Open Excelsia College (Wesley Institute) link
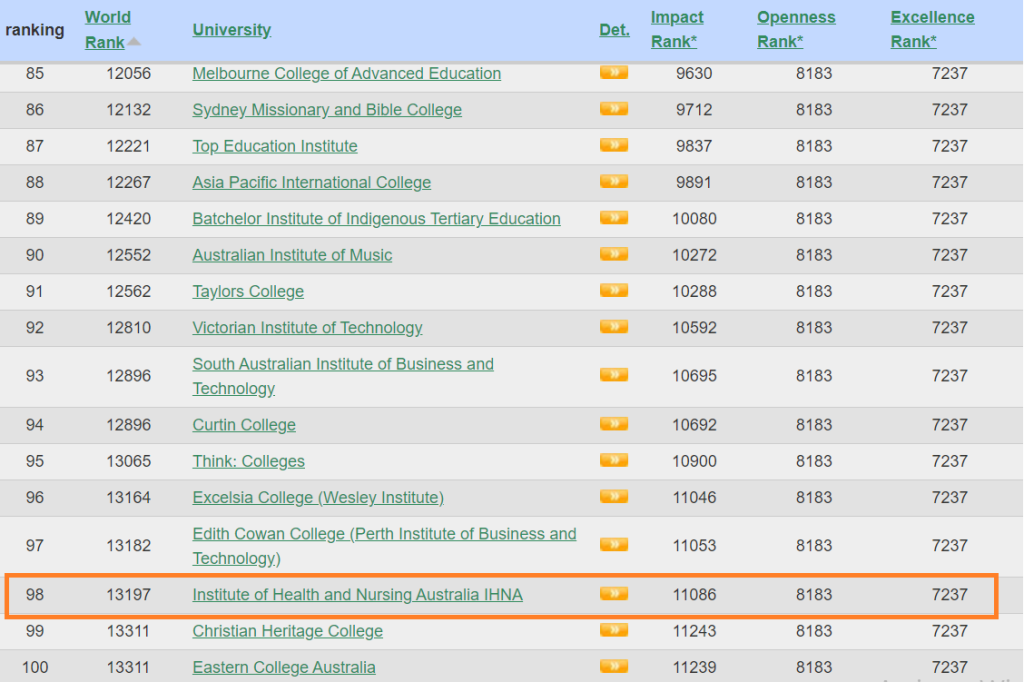Image resolution: width=1024 pixels, height=682 pixels. 317,498
